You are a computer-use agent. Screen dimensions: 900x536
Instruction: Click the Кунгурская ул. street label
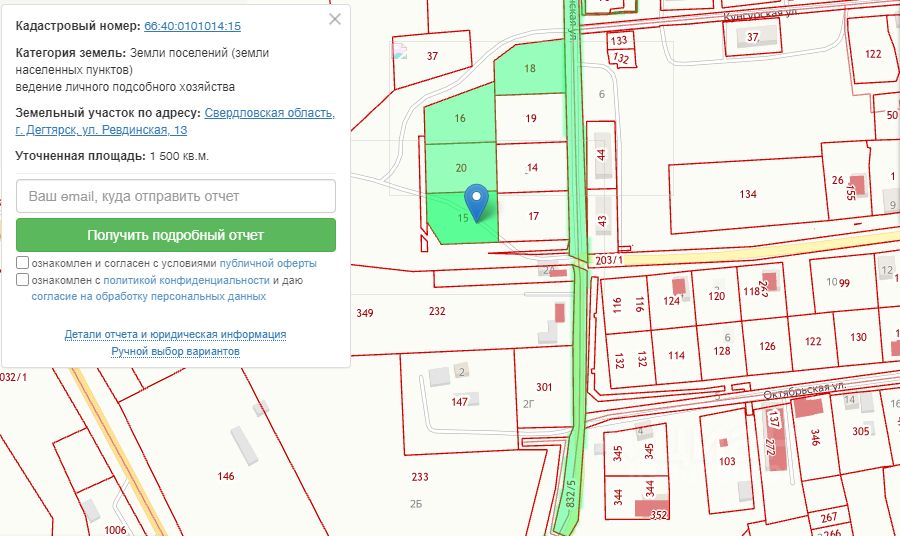coord(760,14)
